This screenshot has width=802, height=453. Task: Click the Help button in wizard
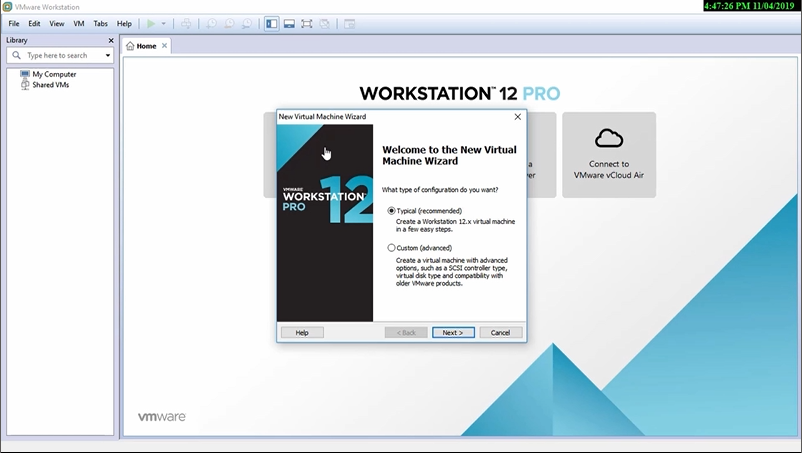(x=302, y=332)
